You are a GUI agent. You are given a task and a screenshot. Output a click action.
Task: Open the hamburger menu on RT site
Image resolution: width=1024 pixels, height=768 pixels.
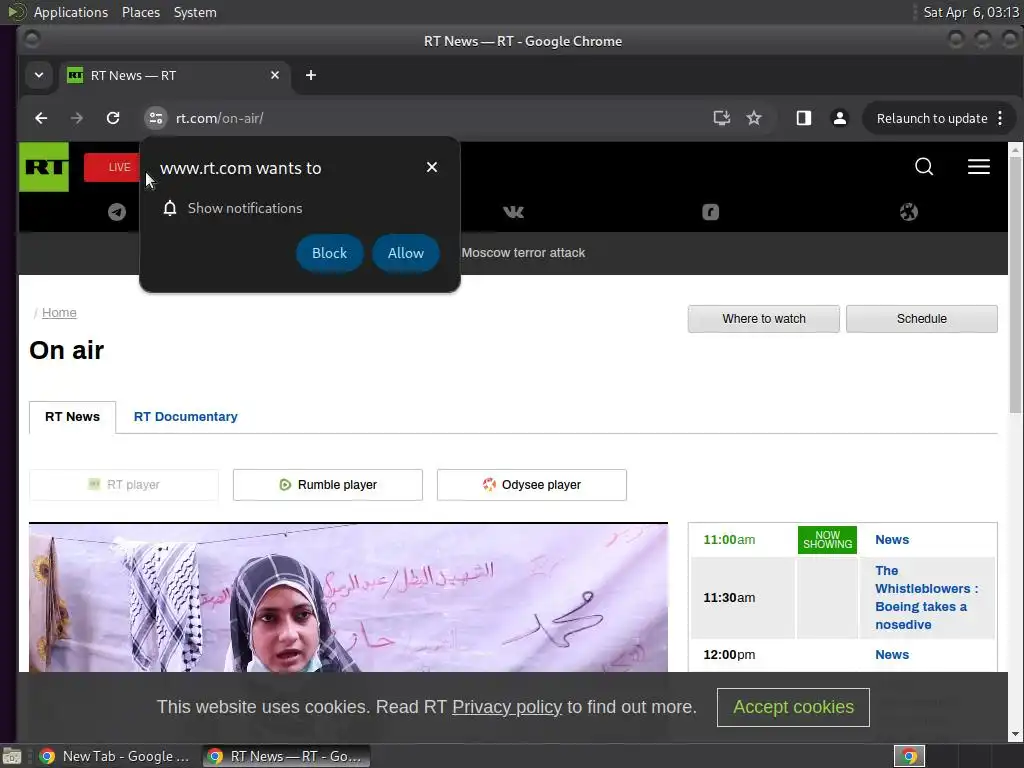point(978,167)
